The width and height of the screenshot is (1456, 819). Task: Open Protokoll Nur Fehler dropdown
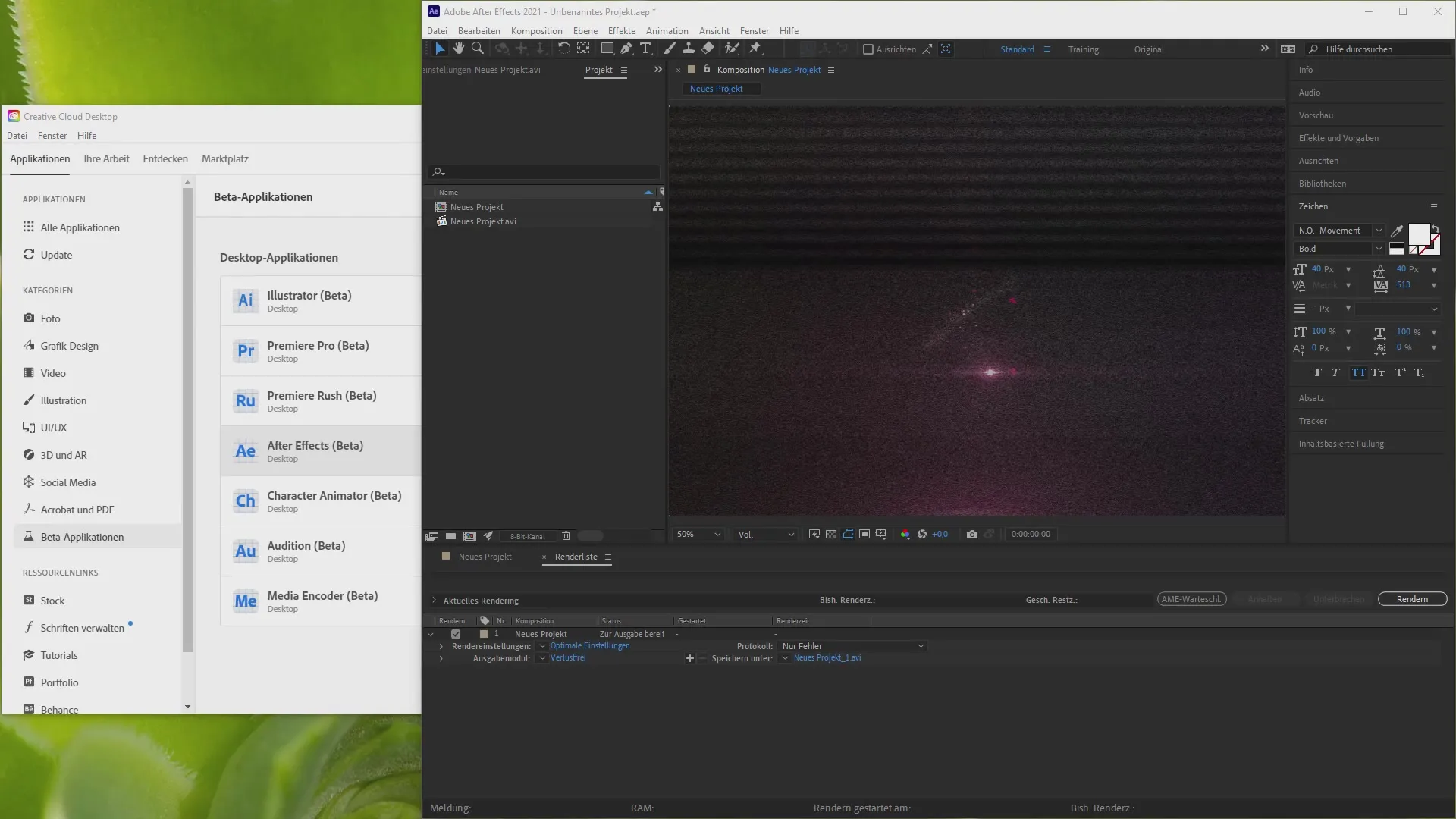(x=852, y=646)
